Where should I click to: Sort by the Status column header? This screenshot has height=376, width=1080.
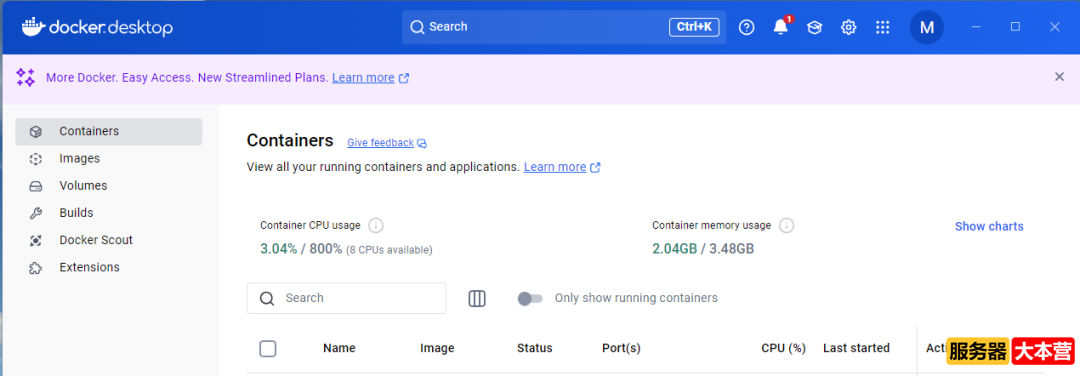pyautogui.click(x=534, y=348)
